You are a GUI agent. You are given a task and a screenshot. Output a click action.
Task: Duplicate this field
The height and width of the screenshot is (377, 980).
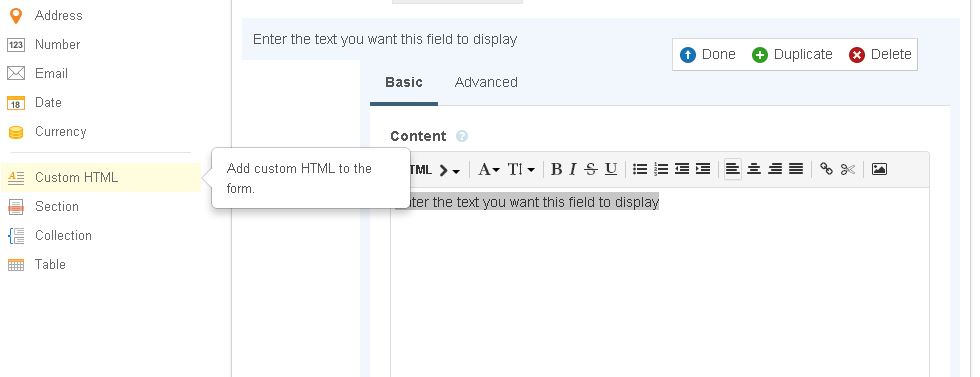pyautogui.click(x=792, y=54)
